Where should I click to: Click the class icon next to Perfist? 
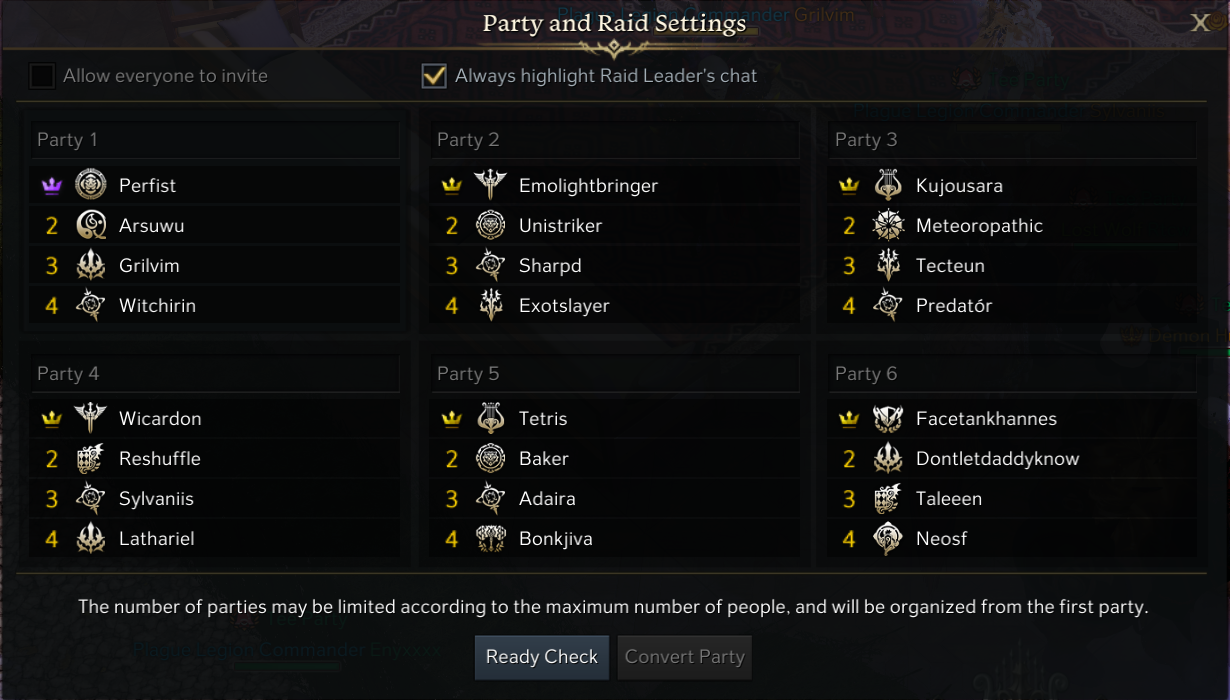pos(91,185)
